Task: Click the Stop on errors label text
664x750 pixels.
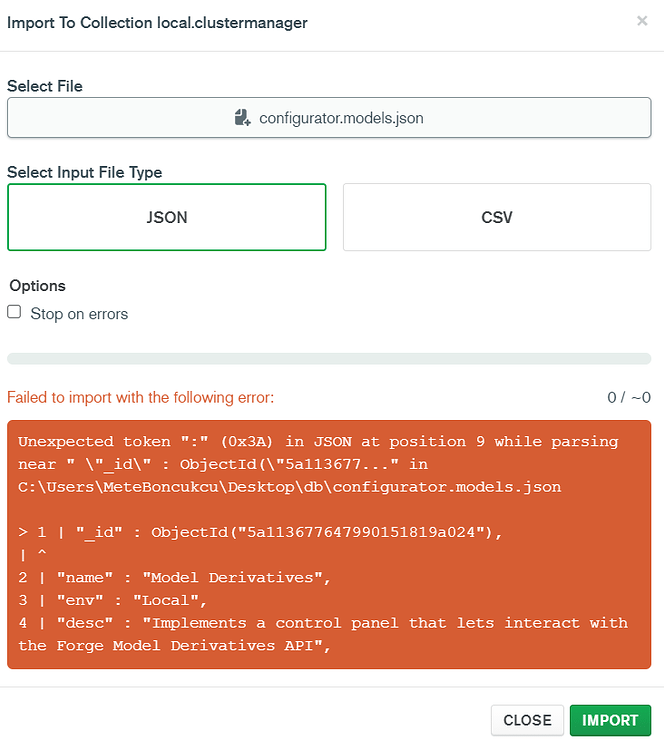Action: tap(79, 314)
